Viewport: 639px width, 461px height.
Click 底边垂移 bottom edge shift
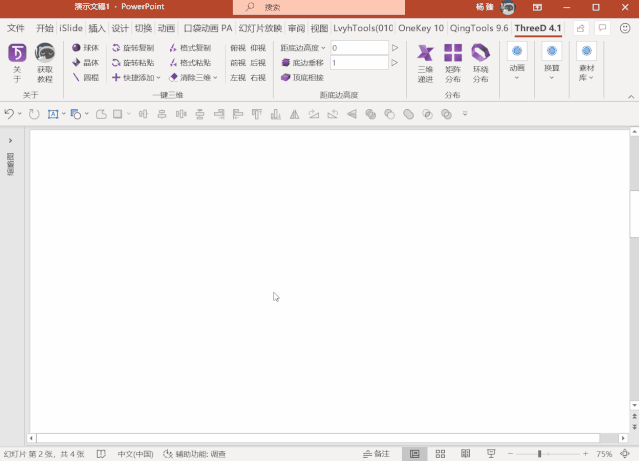click(x=302, y=62)
